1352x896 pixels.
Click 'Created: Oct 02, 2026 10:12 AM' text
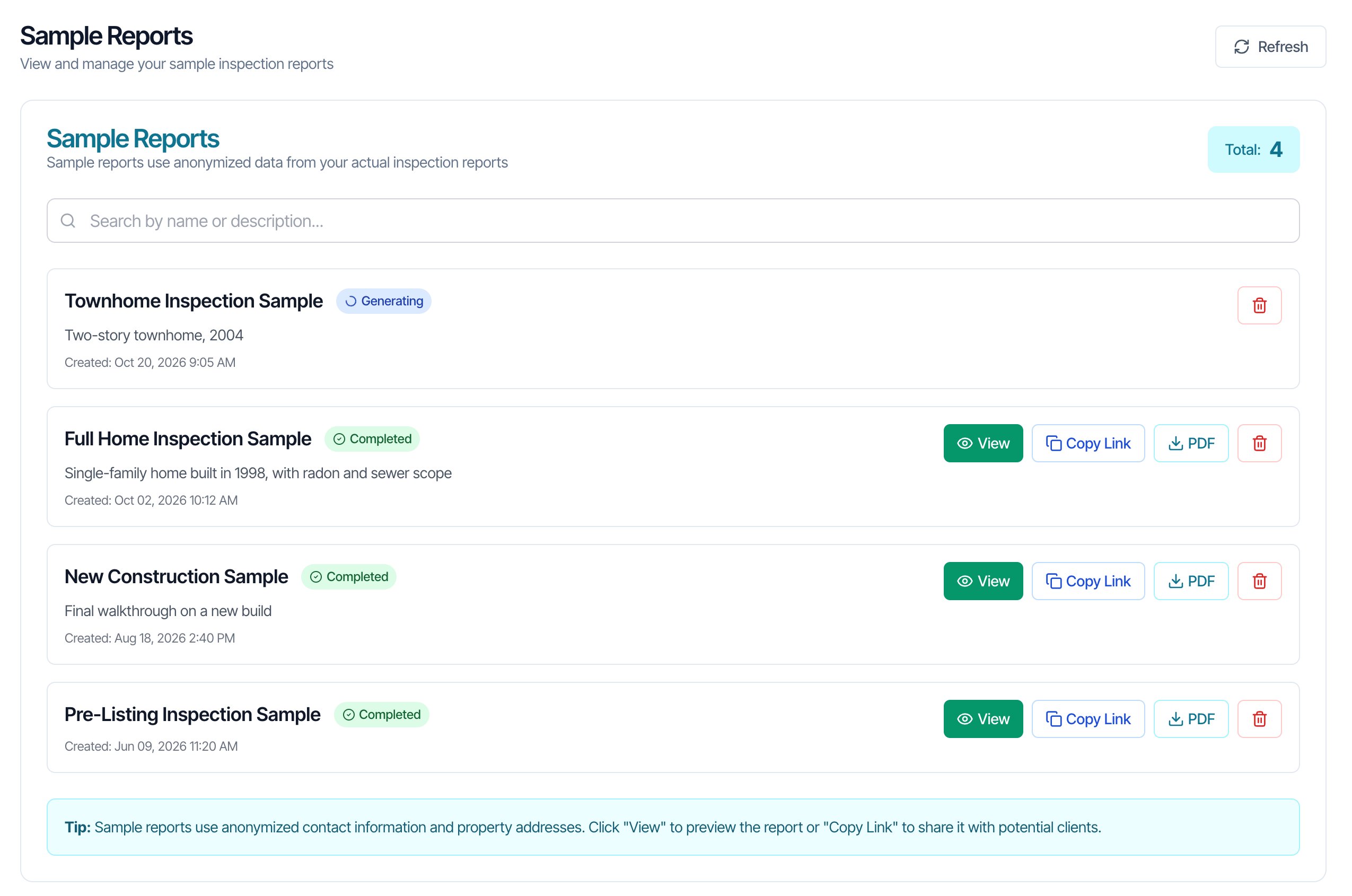click(151, 500)
